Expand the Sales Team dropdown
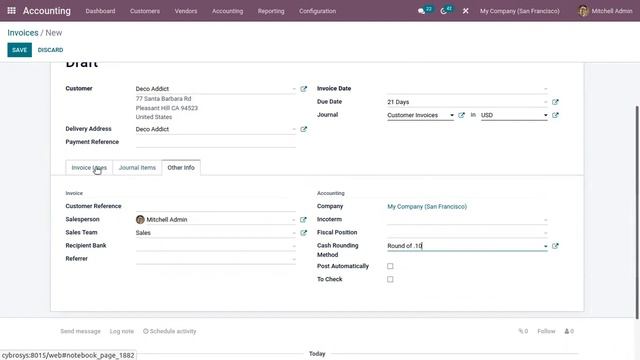Screen dimensions: 640x360 coord(294,233)
